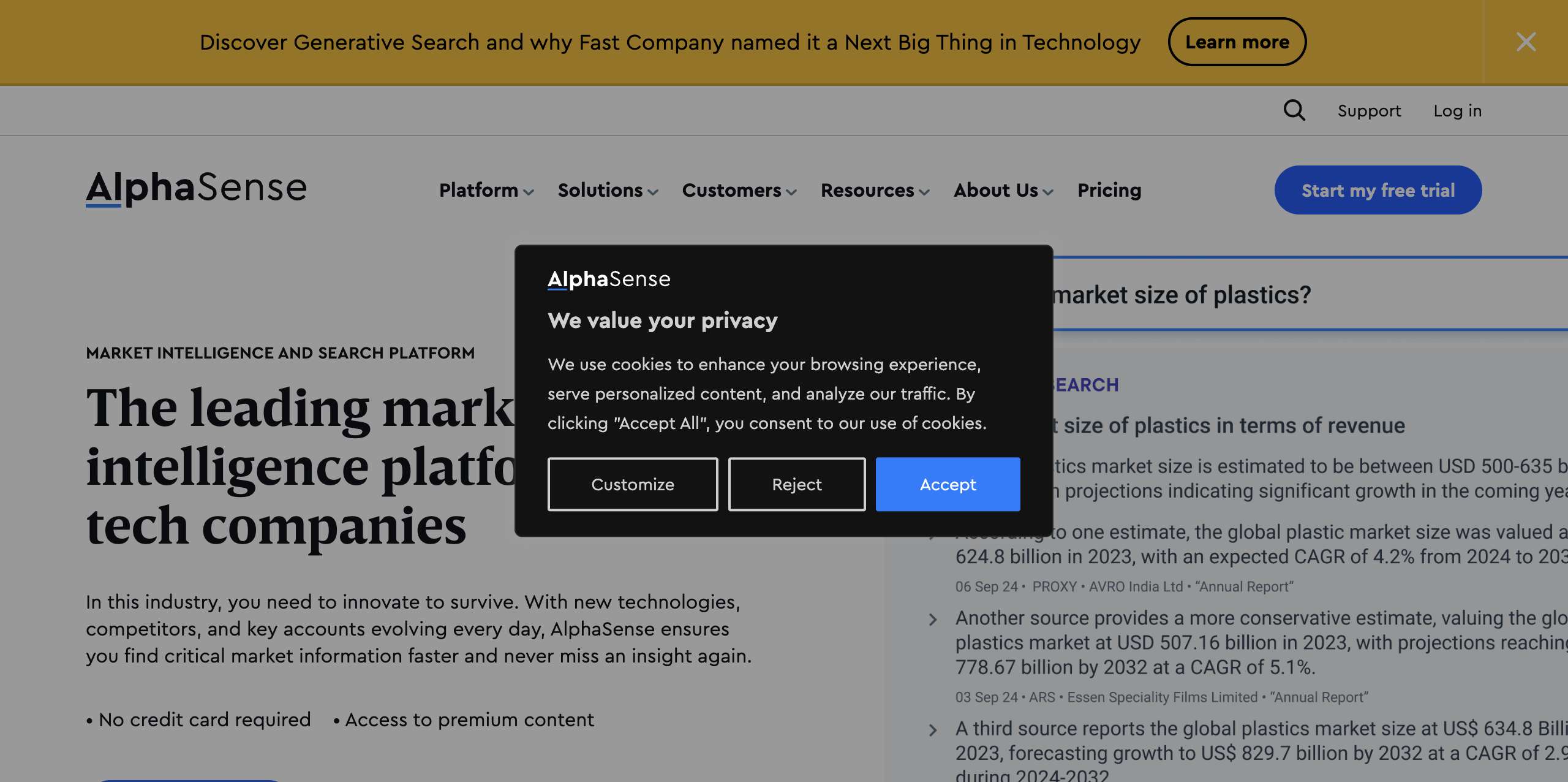1568x782 pixels.
Task: Expand the third plastics market result
Action: [x=932, y=729]
